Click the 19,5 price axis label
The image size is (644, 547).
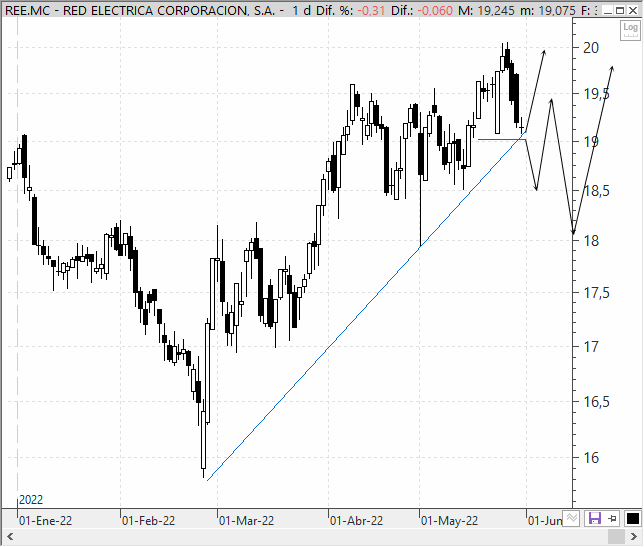click(x=597, y=94)
